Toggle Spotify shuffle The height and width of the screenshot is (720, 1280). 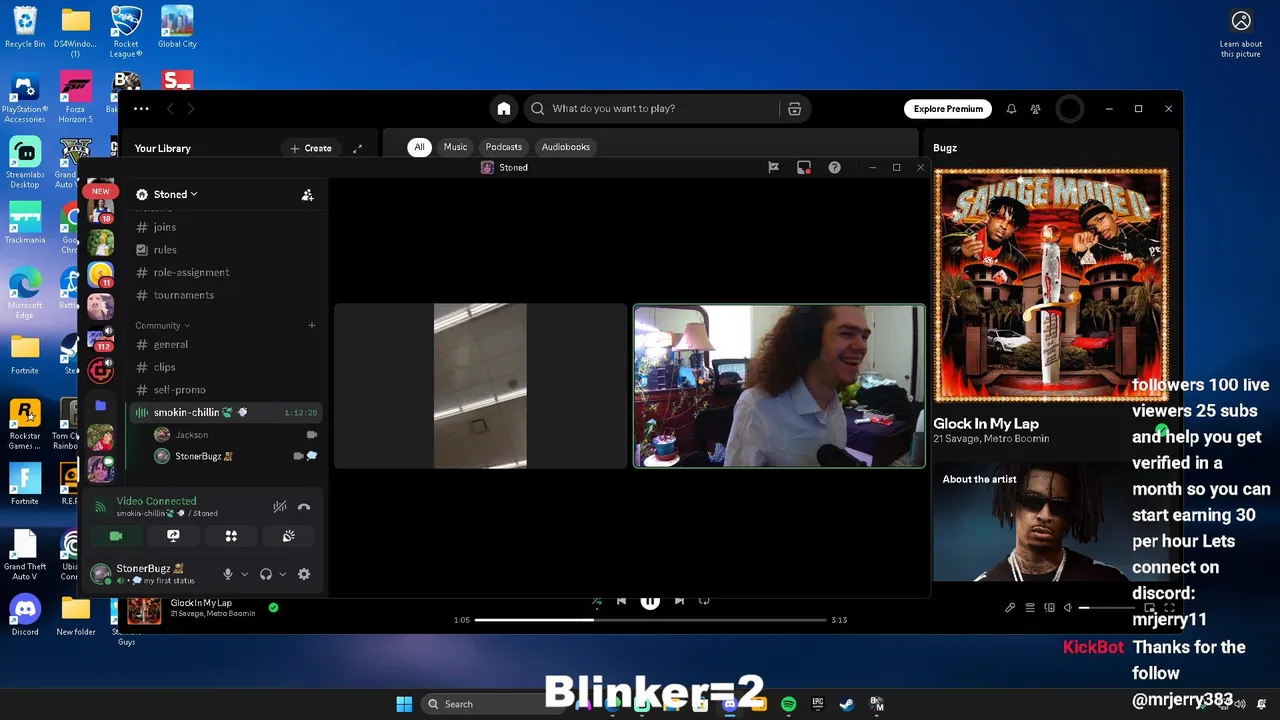click(x=597, y=600)
